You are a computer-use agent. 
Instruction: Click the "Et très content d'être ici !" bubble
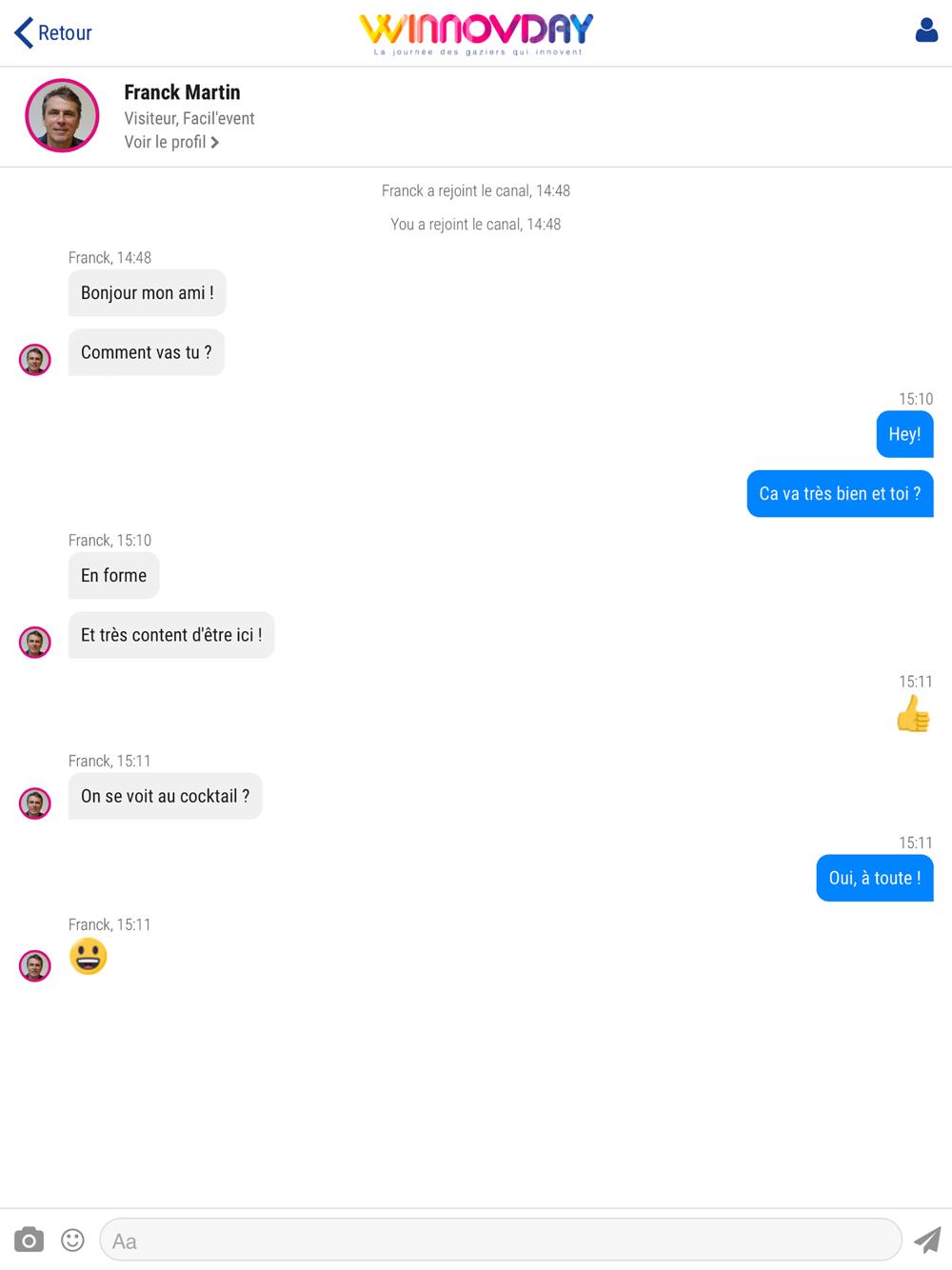(x=171, y=635)
